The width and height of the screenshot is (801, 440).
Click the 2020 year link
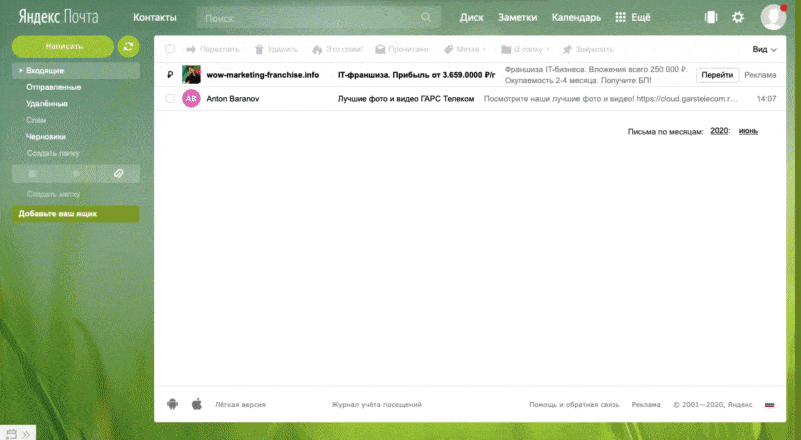click(x=719, y=131)
